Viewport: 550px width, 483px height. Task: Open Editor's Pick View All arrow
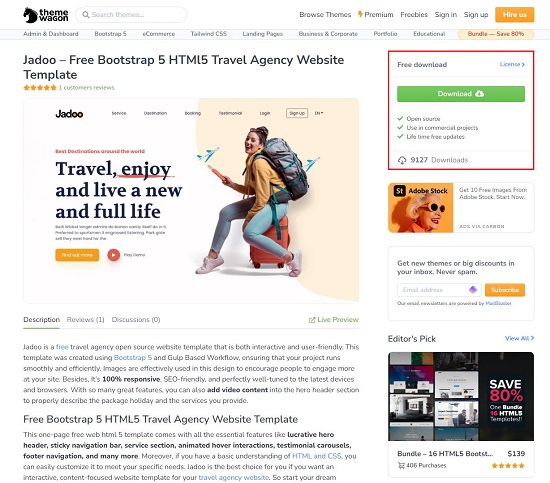coord(532,338)
